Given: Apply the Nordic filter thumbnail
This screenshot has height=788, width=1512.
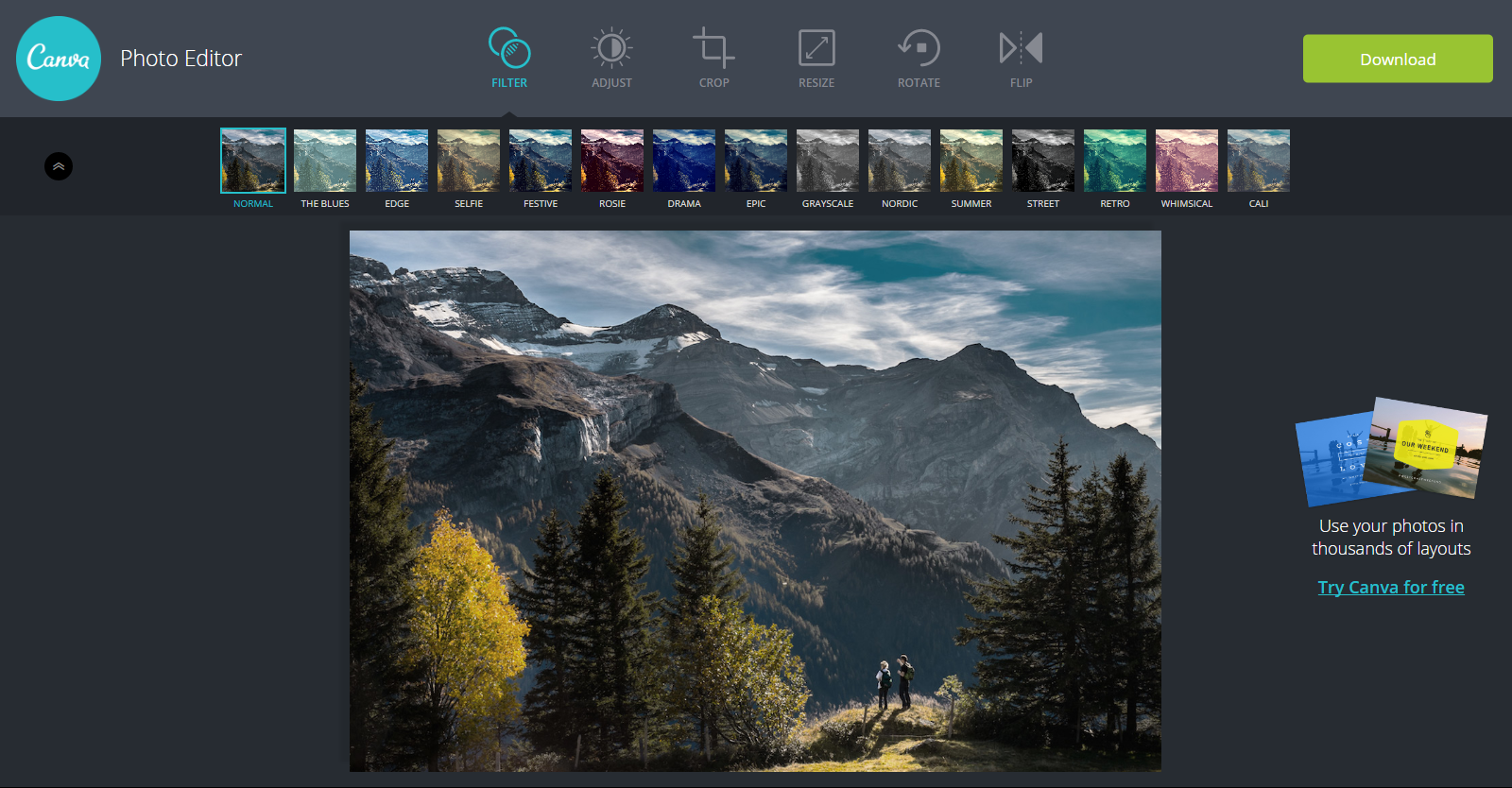Looking at the screenshot, I should coord(900,161).
